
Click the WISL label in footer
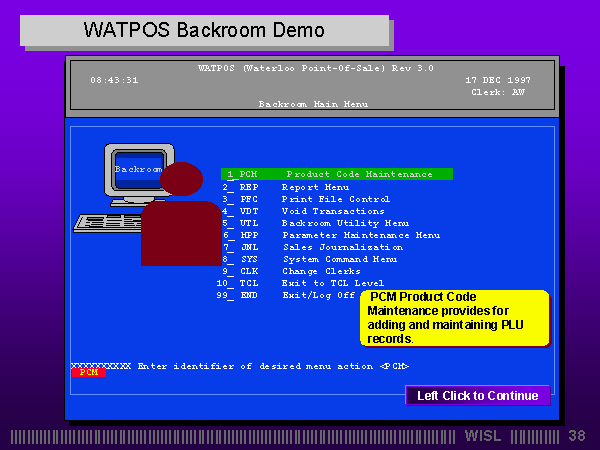(485, 436)
